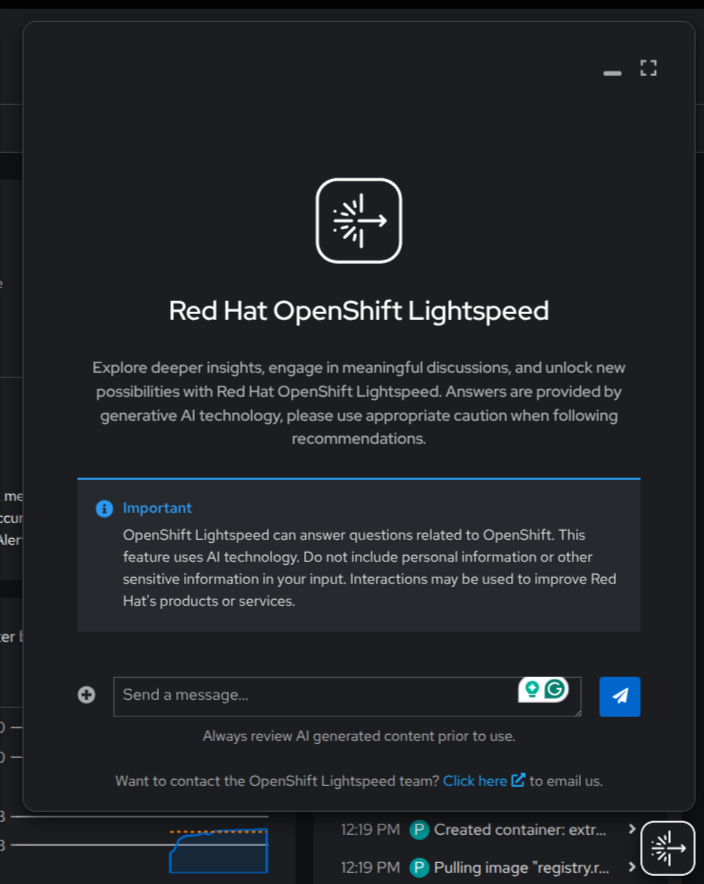This screenshot has height=884, width=704.
Task: Open the Pulling image event row
Action: [x=489, y=867]
